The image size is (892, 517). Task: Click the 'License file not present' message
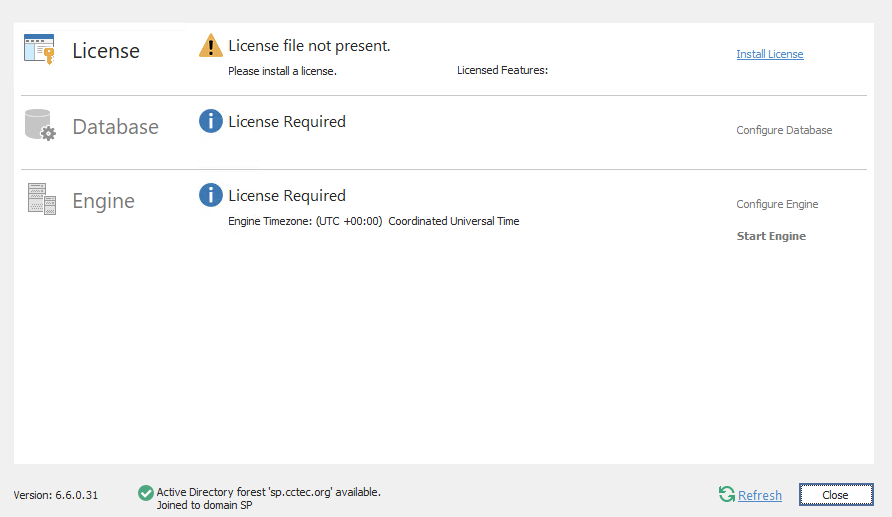309,46
